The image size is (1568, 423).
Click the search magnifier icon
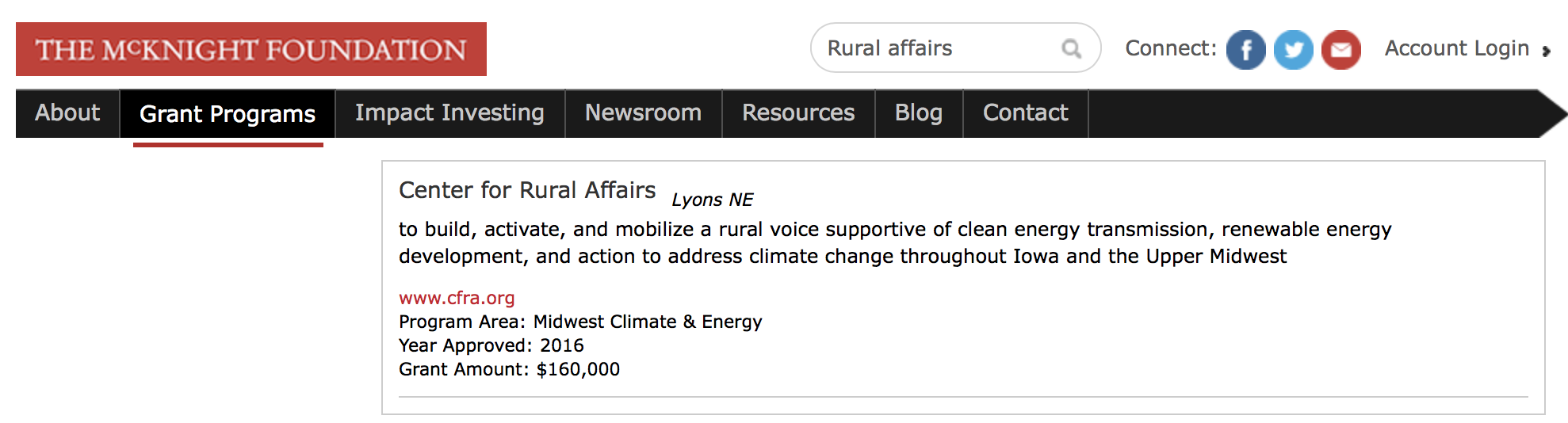click(1072, 49)
